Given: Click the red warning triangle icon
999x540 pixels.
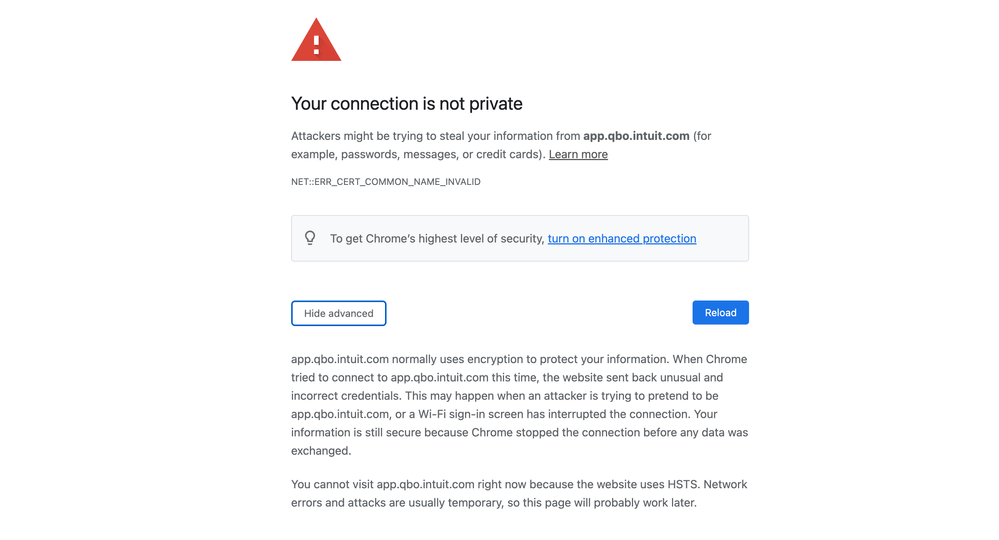Looking at the screenshot, I should [x=316, y=41].
